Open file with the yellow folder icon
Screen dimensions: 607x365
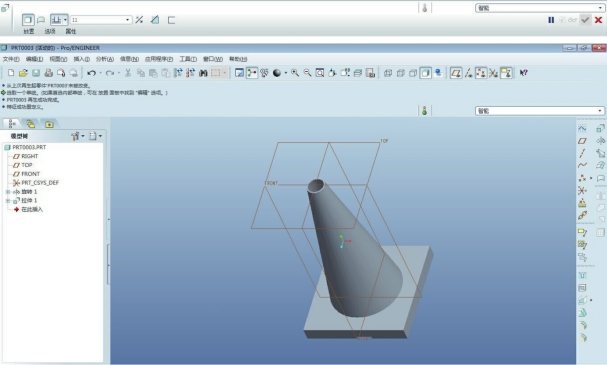[x=23, y=73]
